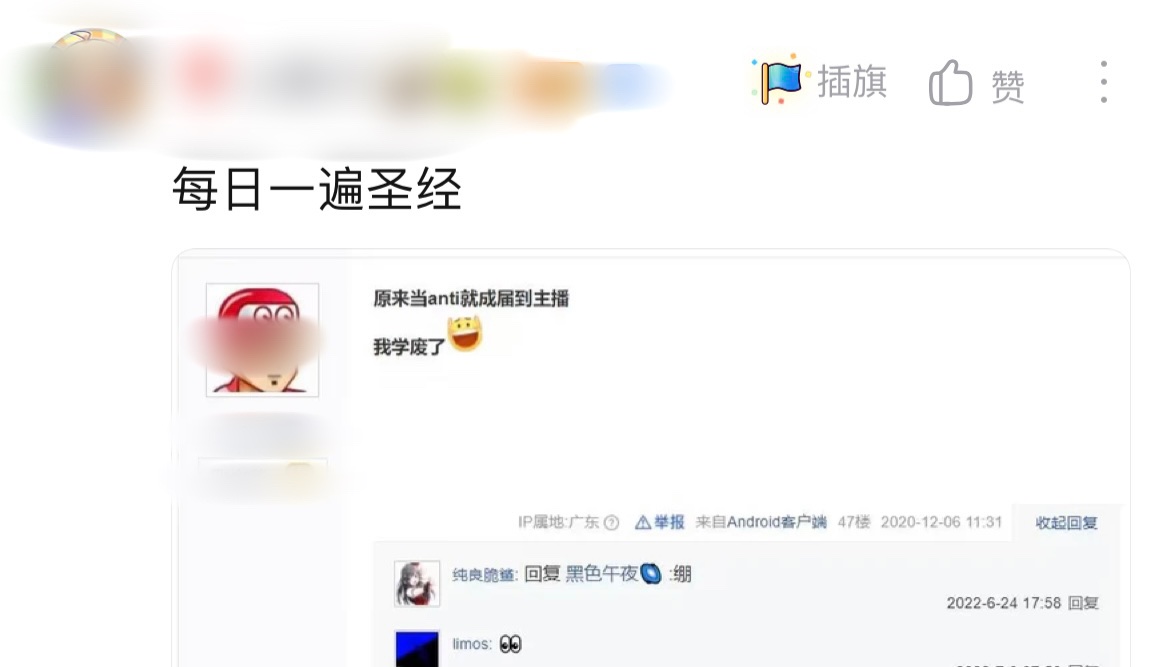The width and height of the screenshot is (1169, 667).
Task: Click the question mark beside IP属地
Action: tap(611, 522)
